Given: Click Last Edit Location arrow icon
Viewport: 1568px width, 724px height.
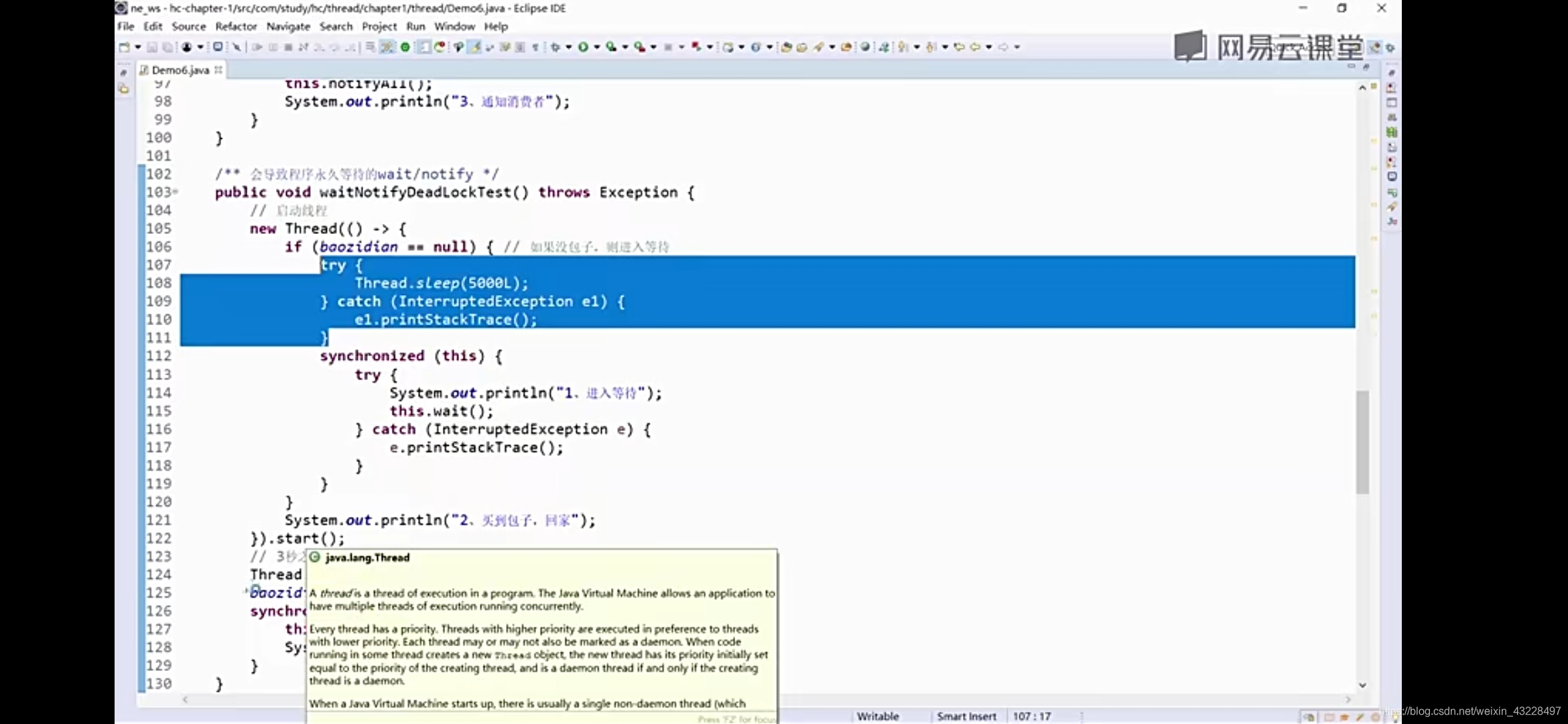Looking at the screenshot, I should 960,47.
